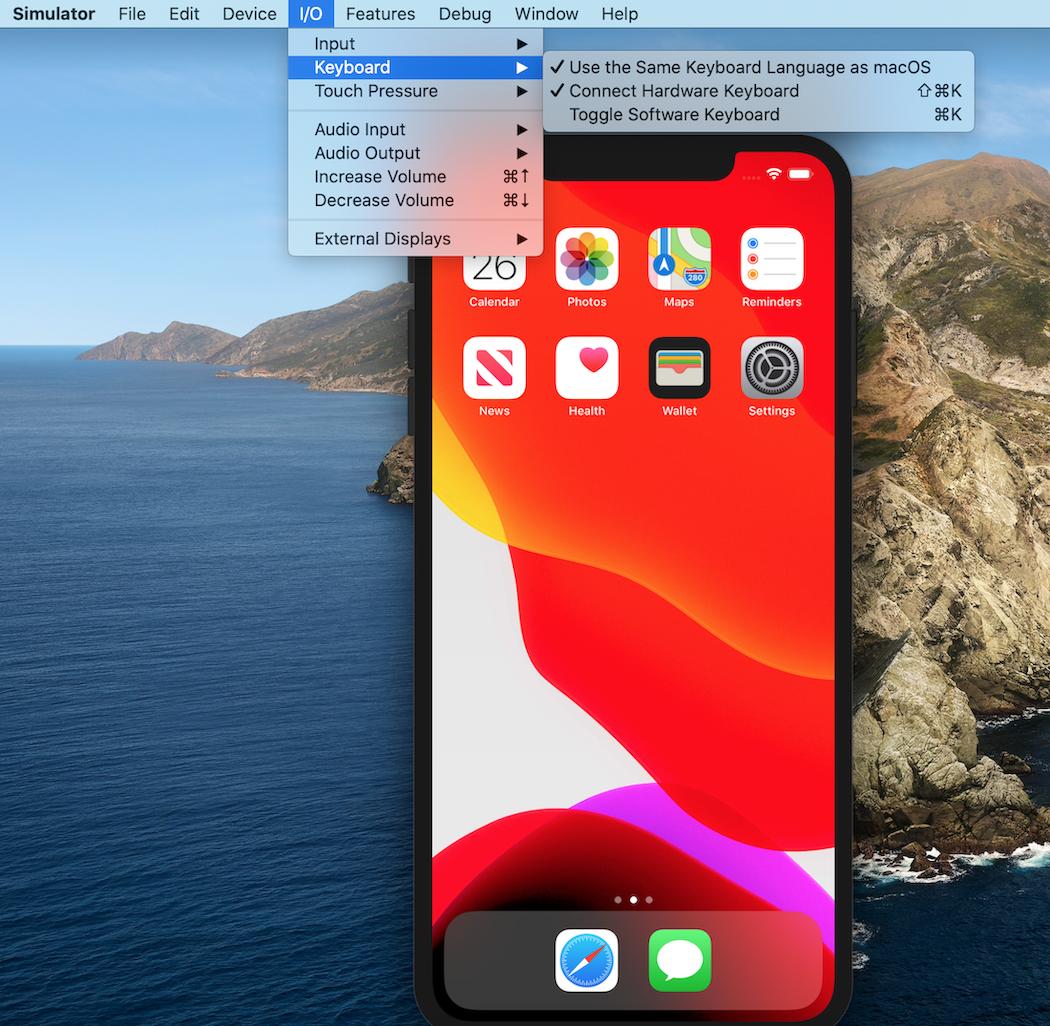Open the iOS Settings app
The height and width of the screenshot is (1026, 1050).
pos(771,368)
